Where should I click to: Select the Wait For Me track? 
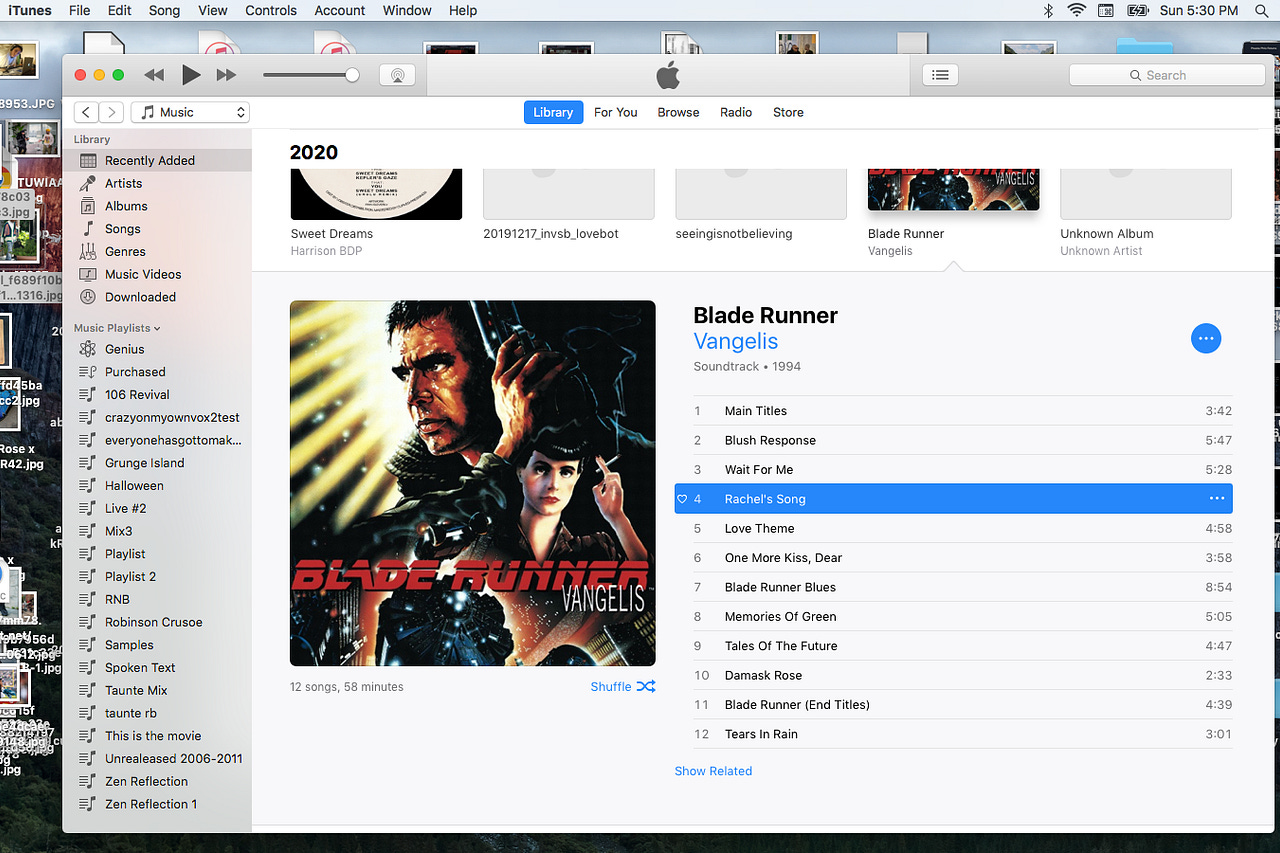963,470
